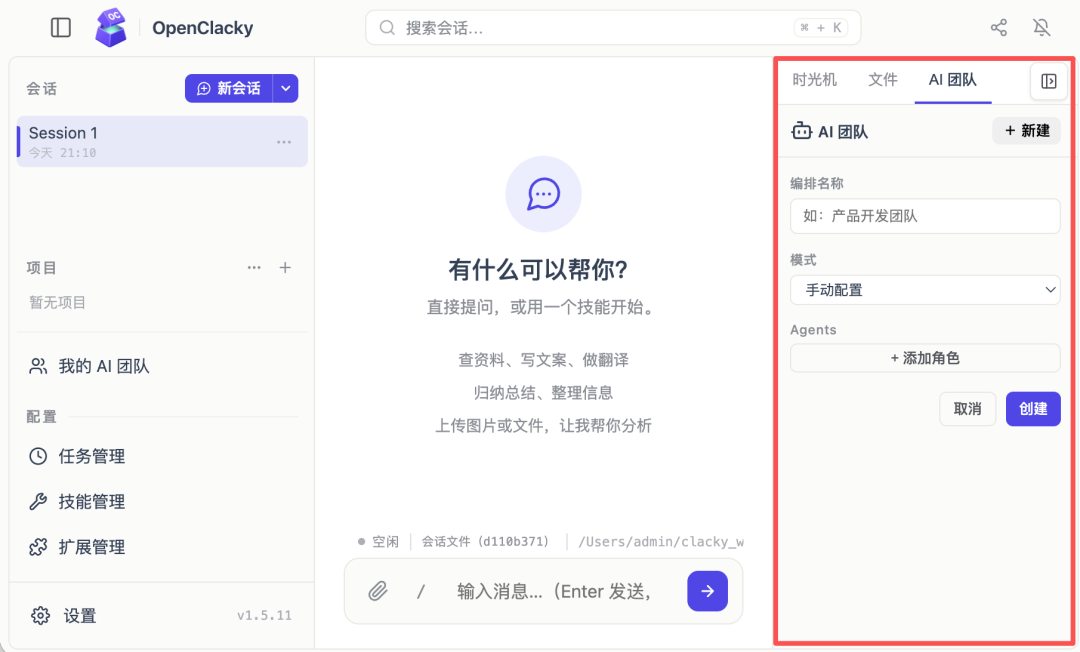Click the chat bubble icon in the center
Image resolution: width=1080 pixels, height=652 pixels.
(x=543, y=194)
